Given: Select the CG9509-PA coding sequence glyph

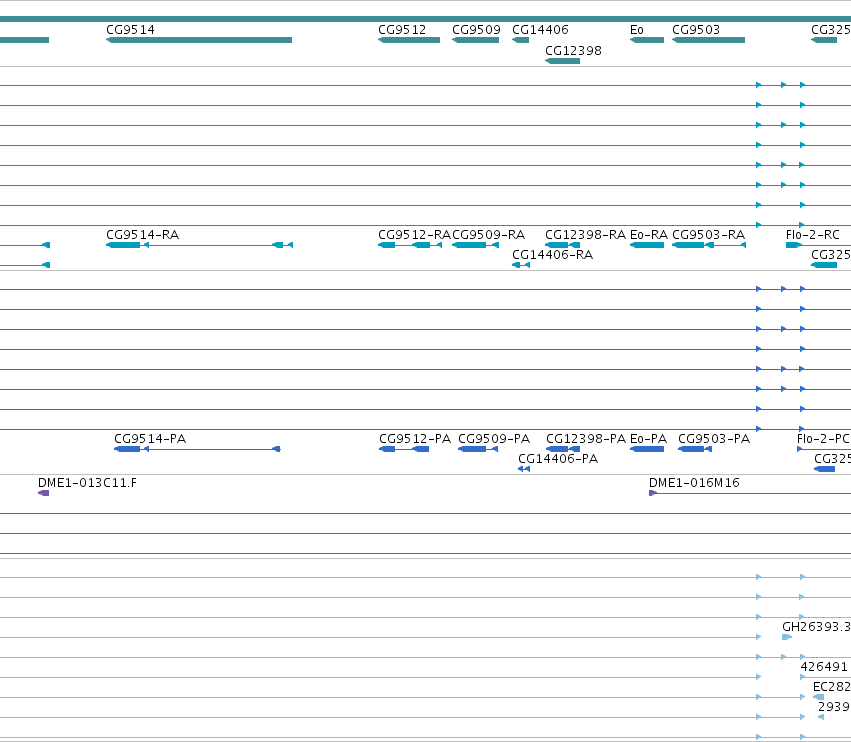Looking at the screenshot, I should [x=478, y=449].
